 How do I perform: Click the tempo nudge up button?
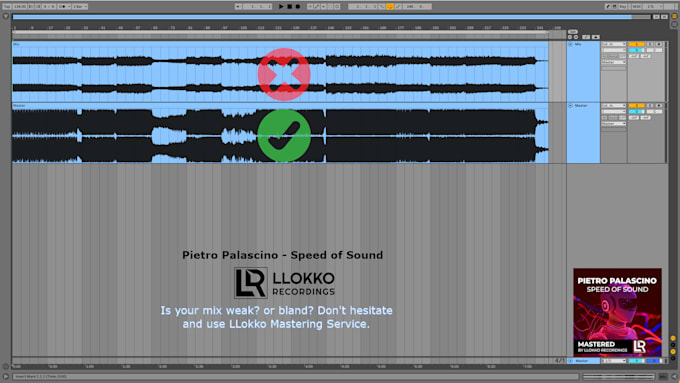tap(38, 7)
